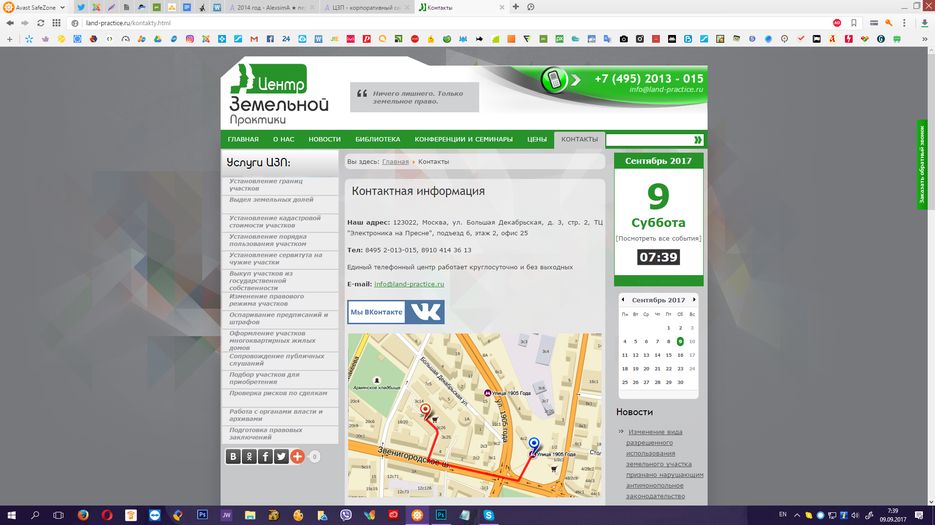Screen dimensions: 935x525
Task: Open the Twitter pinned tab
Action: [81, 7]
